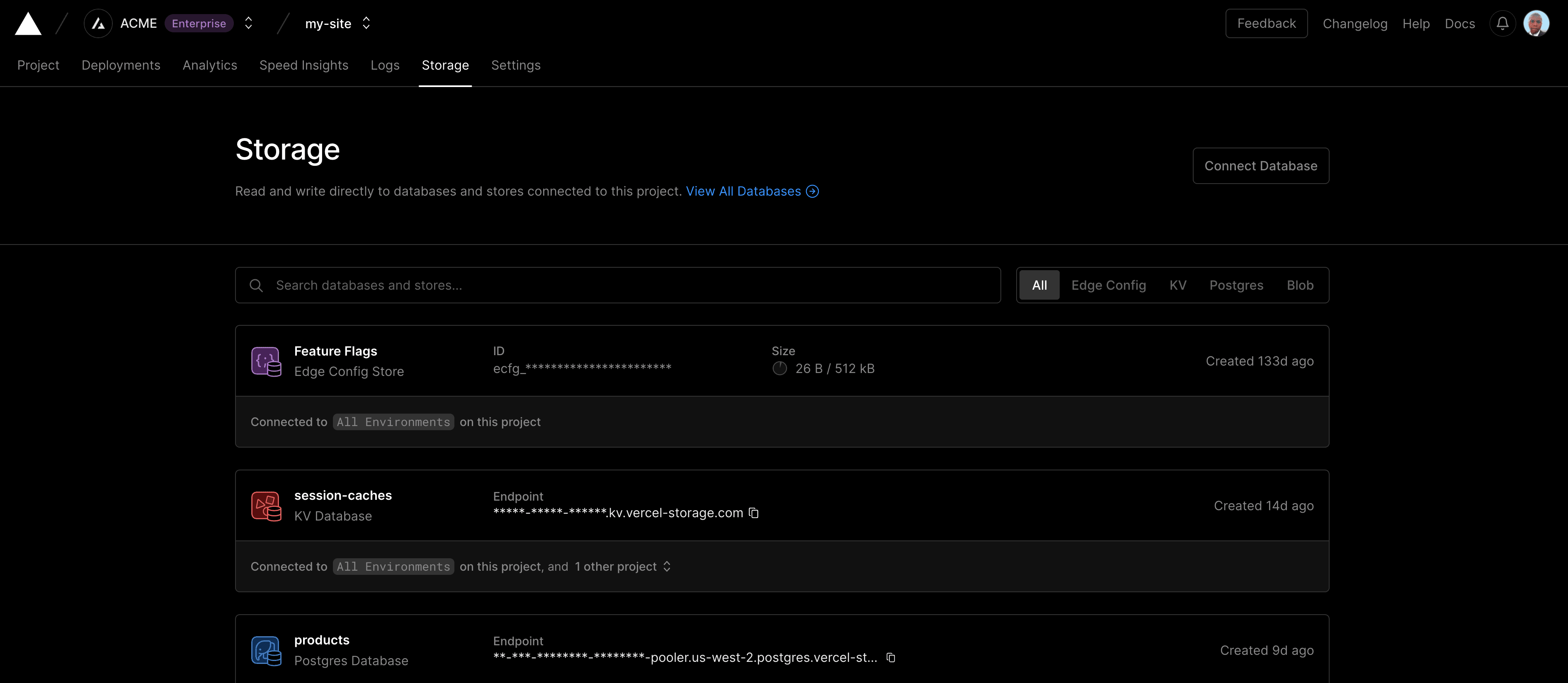
Task: Switch to the Deployments tab
Action: point(121,65)
